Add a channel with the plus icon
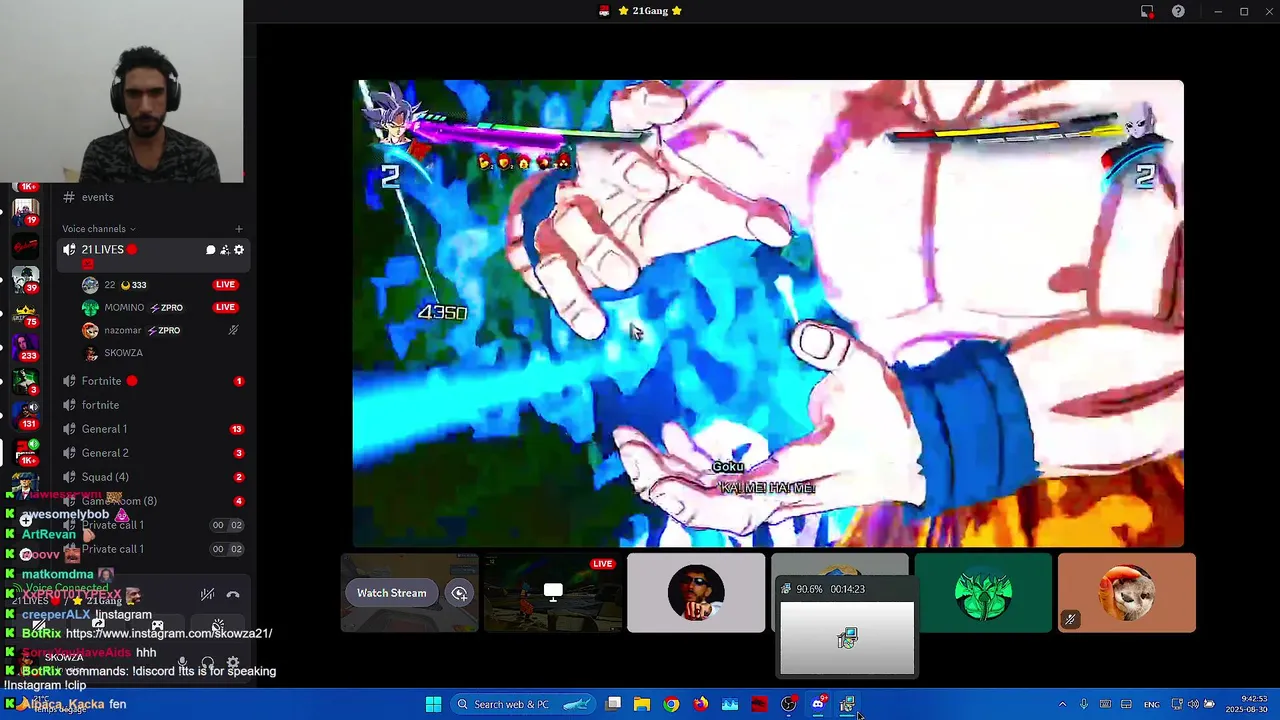 click(x=238, y=229)
